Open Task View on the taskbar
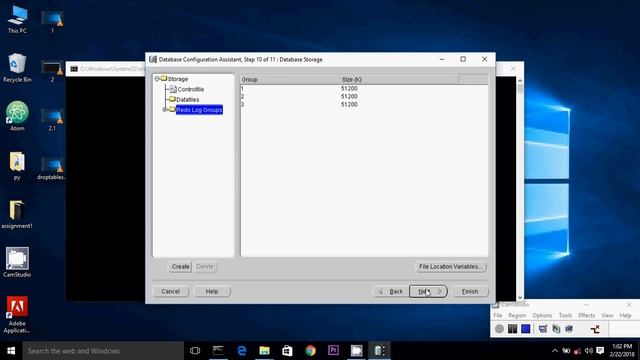This screenshot has height=360, width=640. coord(195,351)
